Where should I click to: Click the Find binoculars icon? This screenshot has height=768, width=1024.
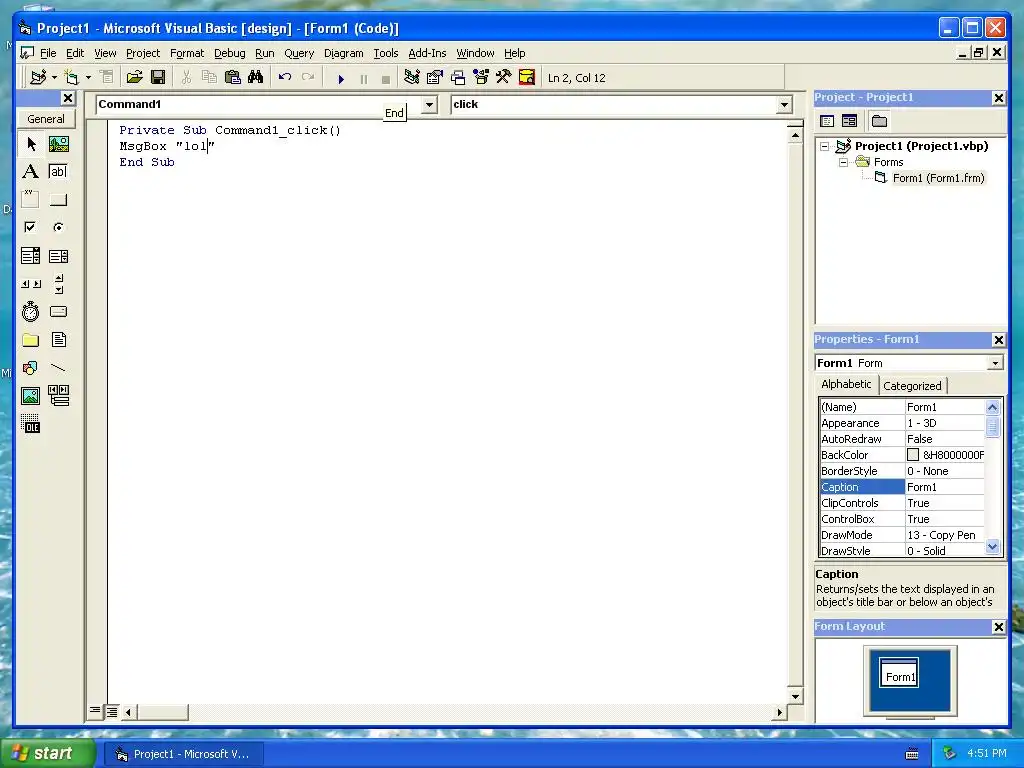[x=255, y=78]
